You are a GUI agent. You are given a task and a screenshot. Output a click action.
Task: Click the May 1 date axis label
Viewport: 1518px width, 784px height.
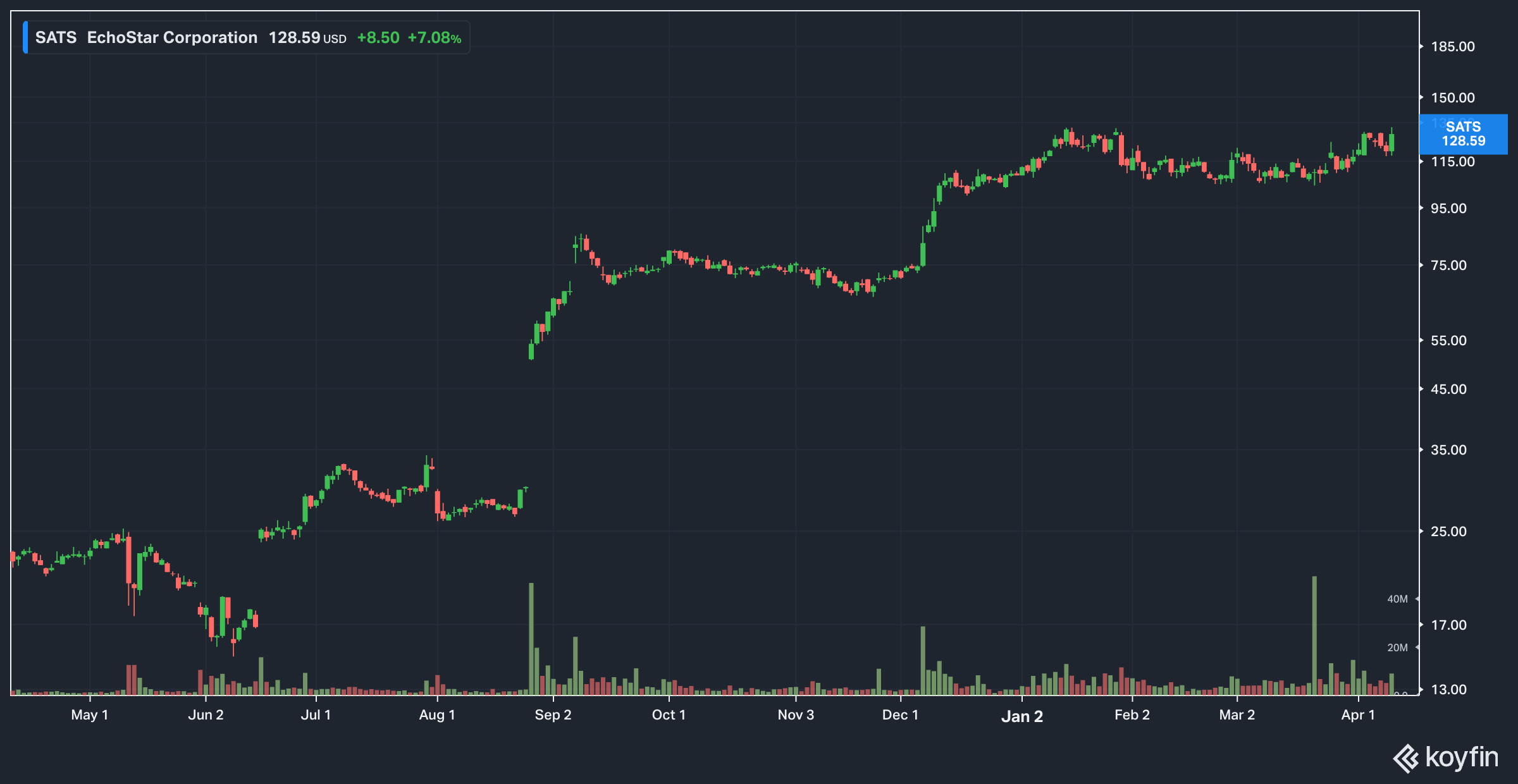(89, 715)
